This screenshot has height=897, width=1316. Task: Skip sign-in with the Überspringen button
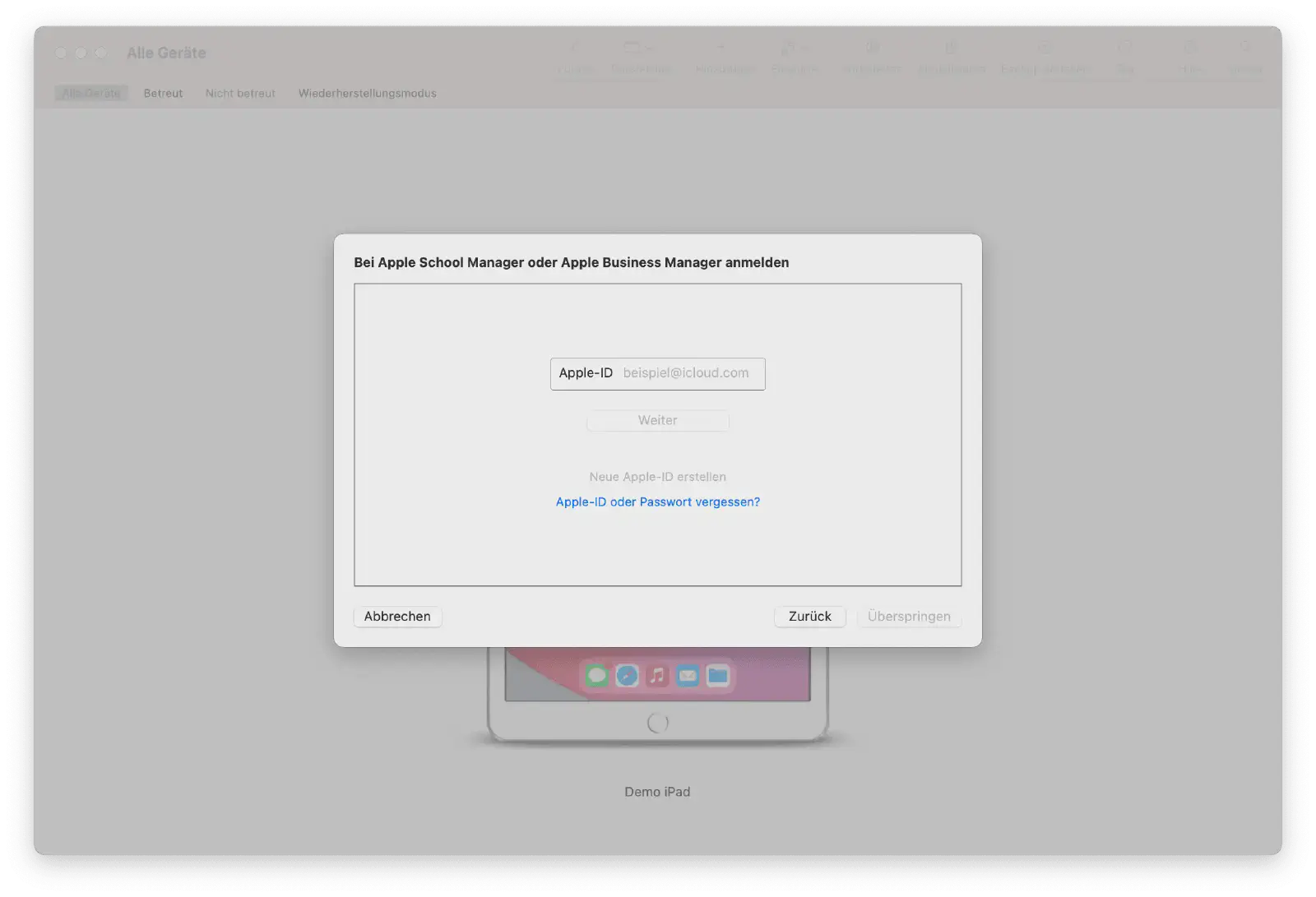(x=909, y=617)
